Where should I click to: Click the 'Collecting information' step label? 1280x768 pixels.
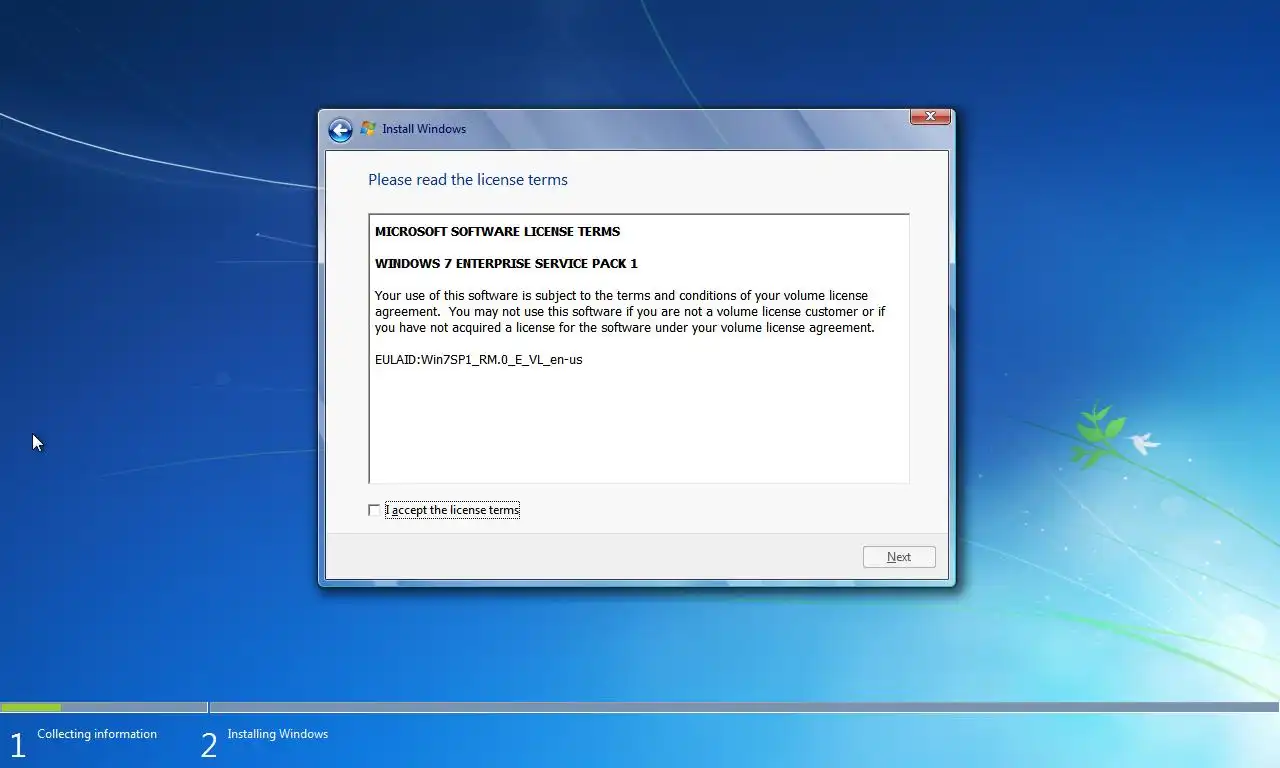point(97,734)
